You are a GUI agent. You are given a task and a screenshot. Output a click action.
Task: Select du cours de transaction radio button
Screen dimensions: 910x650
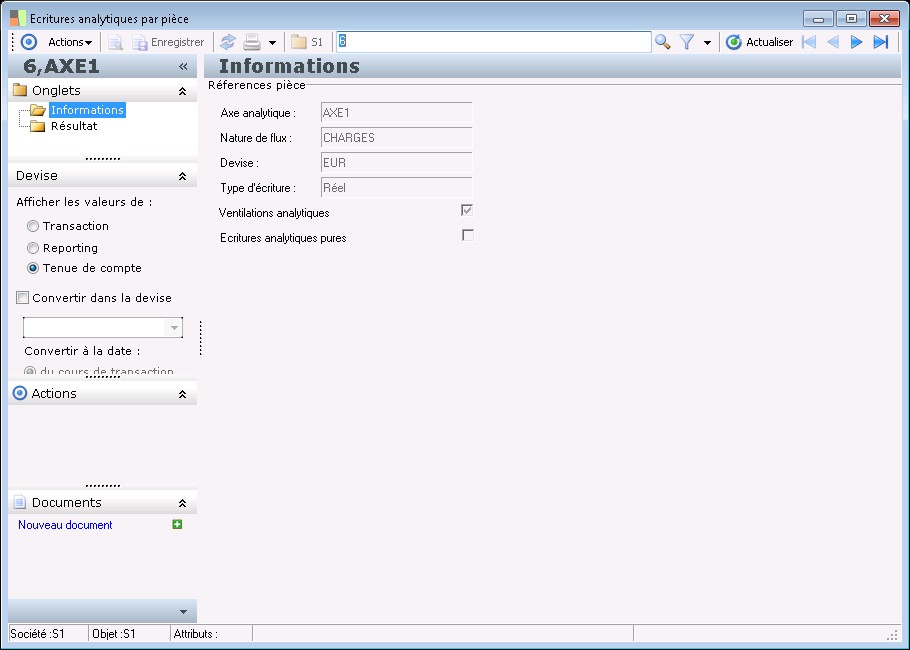pos(30,371)
